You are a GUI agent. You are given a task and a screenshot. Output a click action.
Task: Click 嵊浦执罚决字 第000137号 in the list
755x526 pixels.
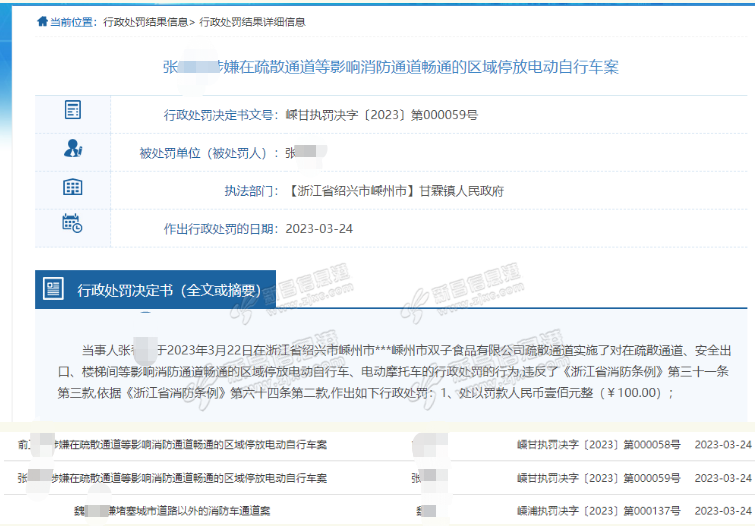coord(599,510)
